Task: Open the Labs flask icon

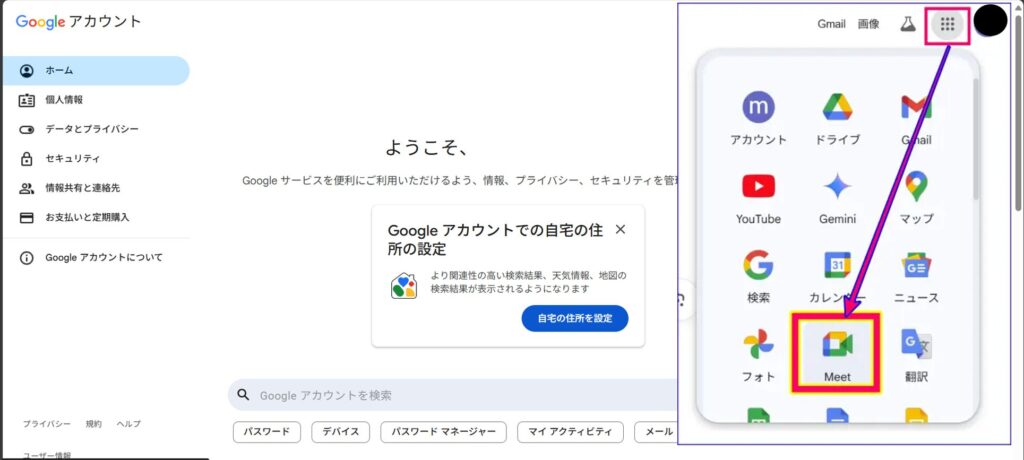Action: pos(907,24)
